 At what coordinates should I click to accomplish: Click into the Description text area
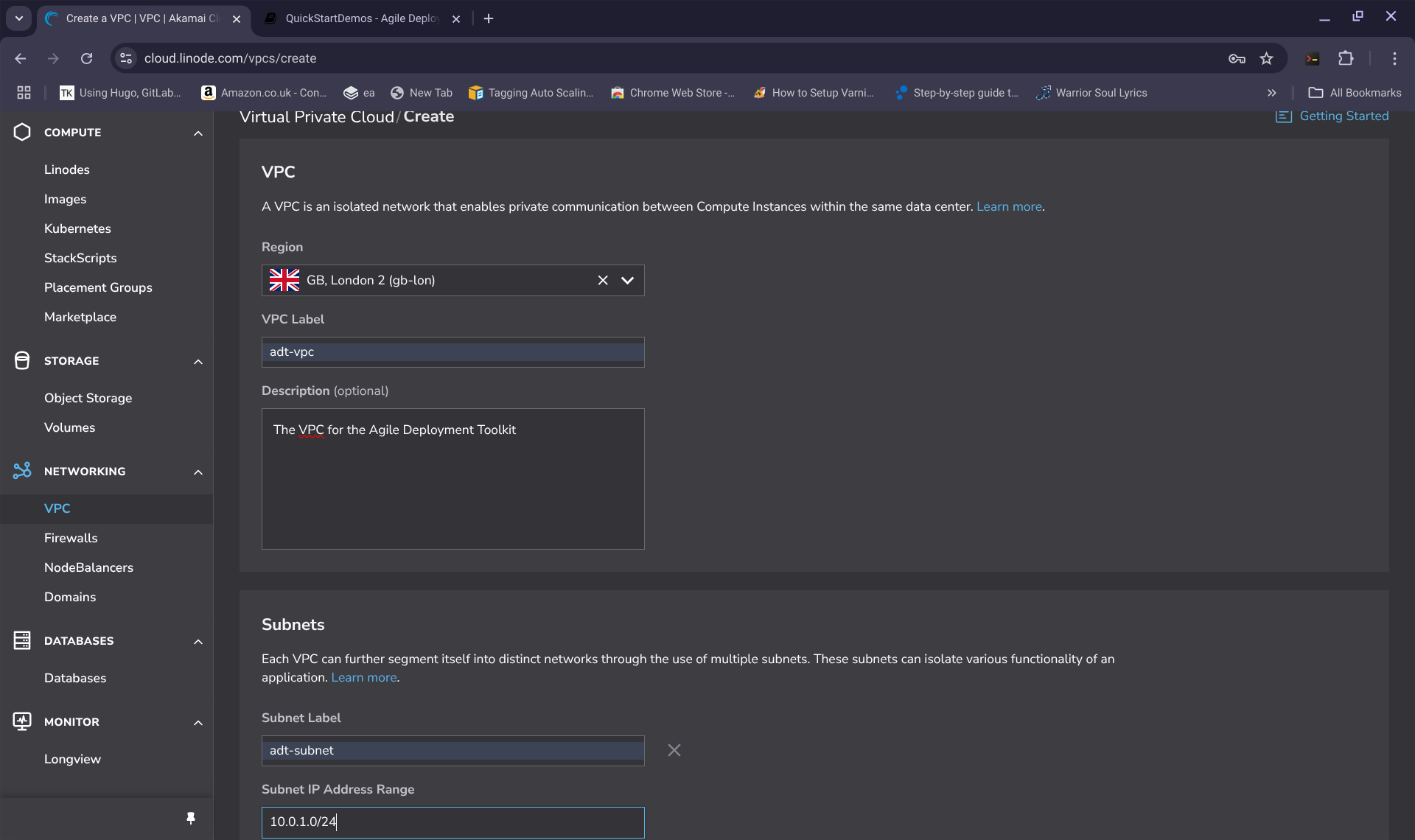pyautogui.click(x=453, y=479)
